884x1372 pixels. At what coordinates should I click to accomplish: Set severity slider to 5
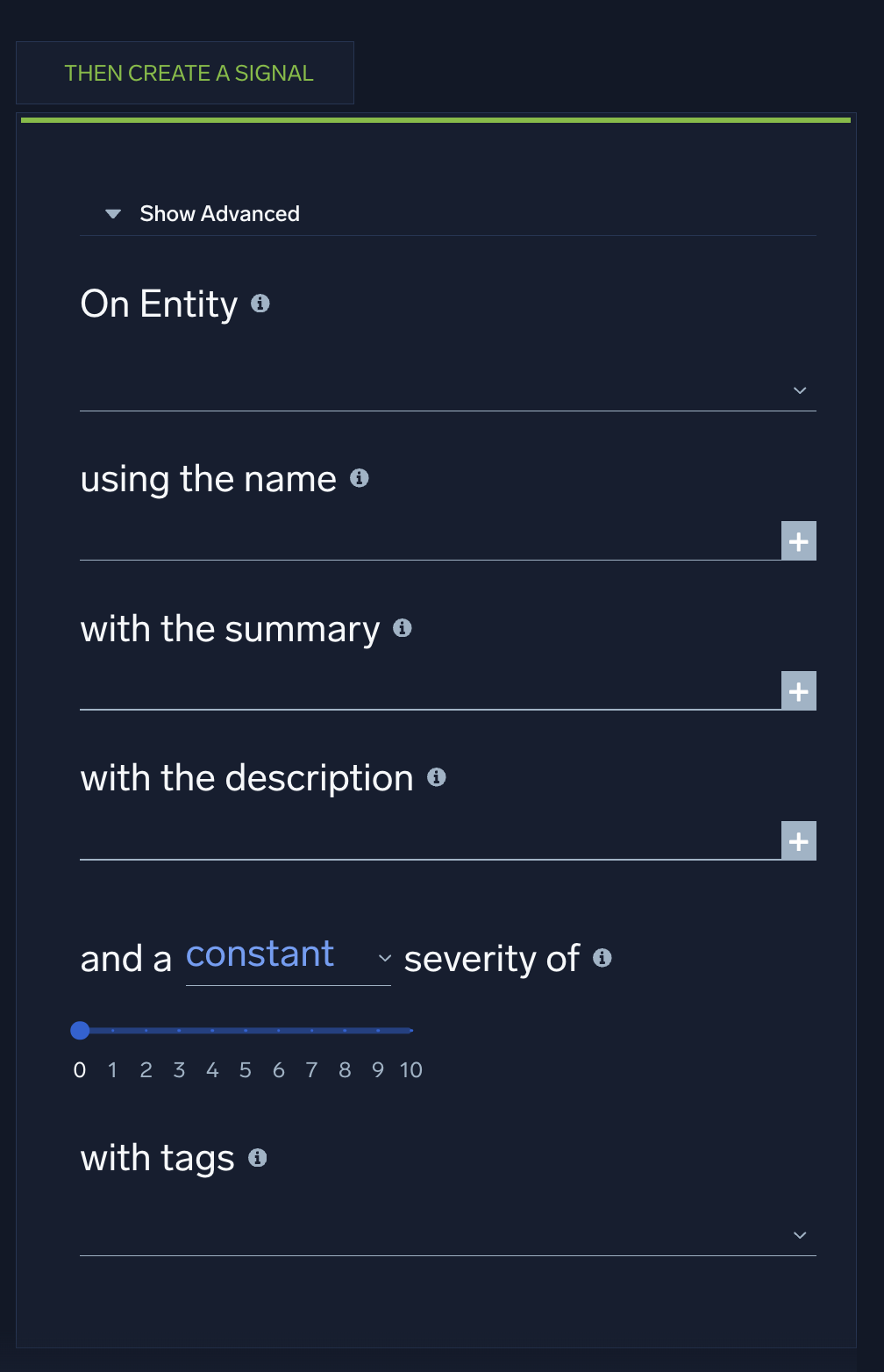246,1031
